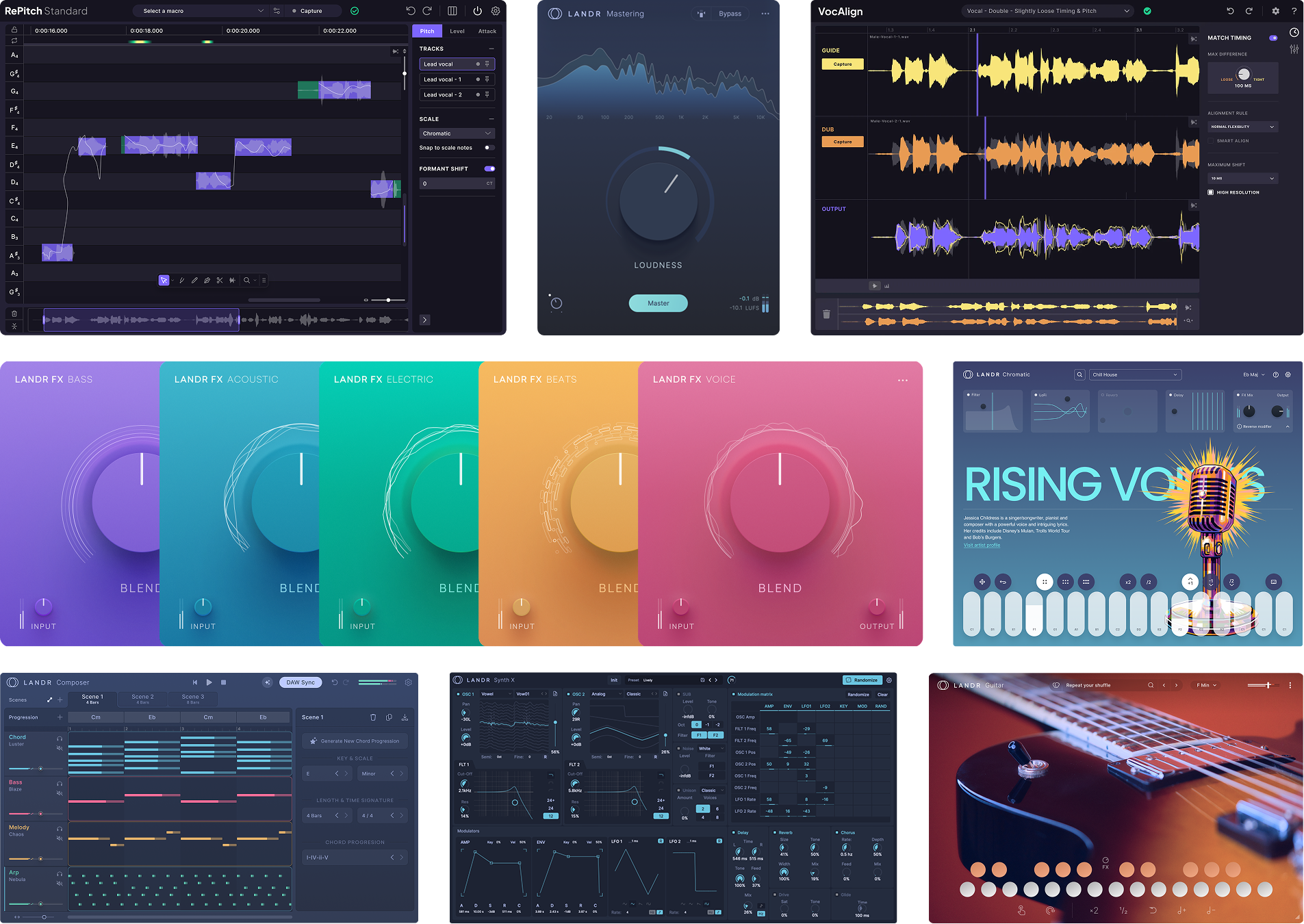The height and width of the screenshot is (924, 1304).
Task: Export Scene 1 download icon in Composer
Action: pos(405,717)
